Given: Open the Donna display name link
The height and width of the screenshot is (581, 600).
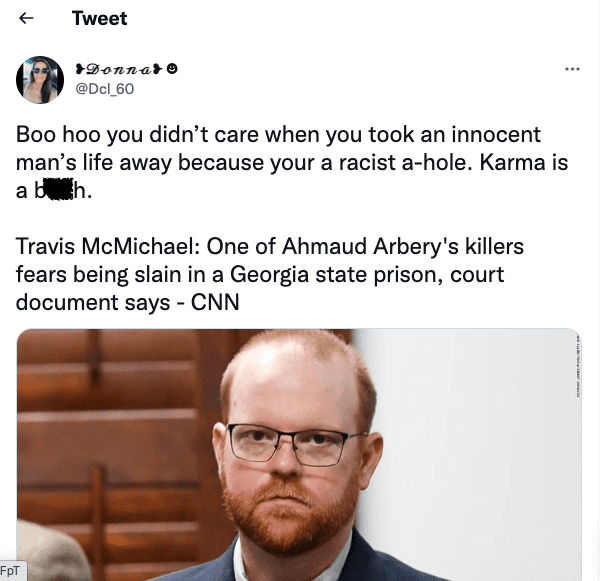Looking at the screenshot, I should [119, 69].
